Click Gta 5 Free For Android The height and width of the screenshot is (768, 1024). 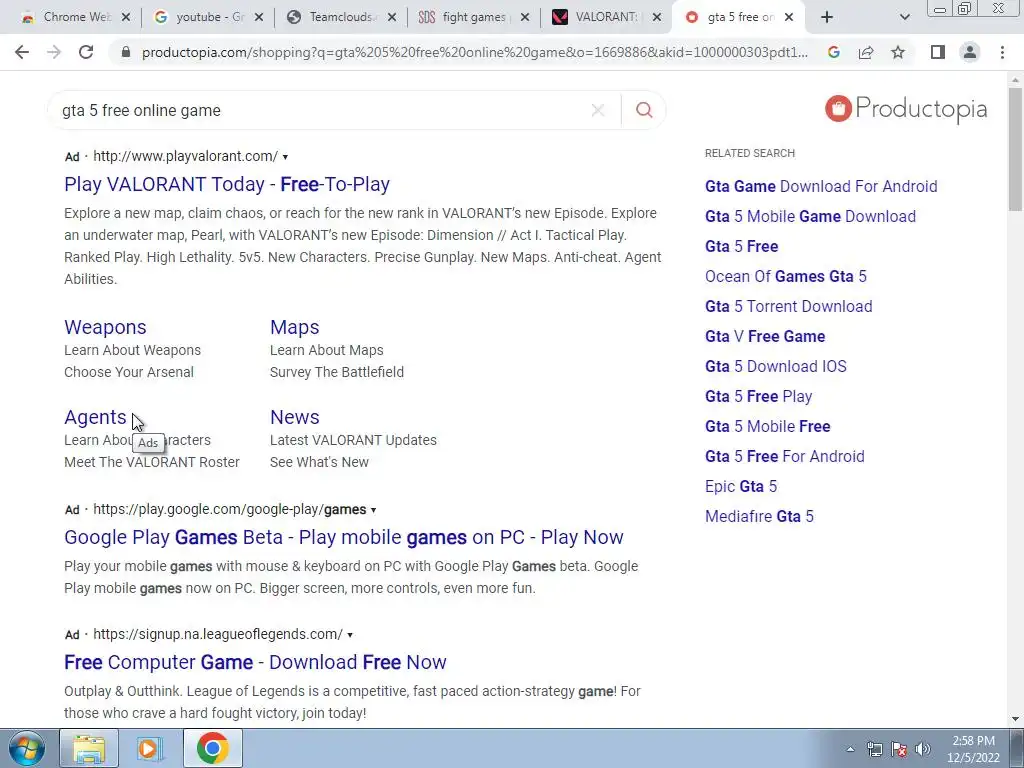pos(784,456)
